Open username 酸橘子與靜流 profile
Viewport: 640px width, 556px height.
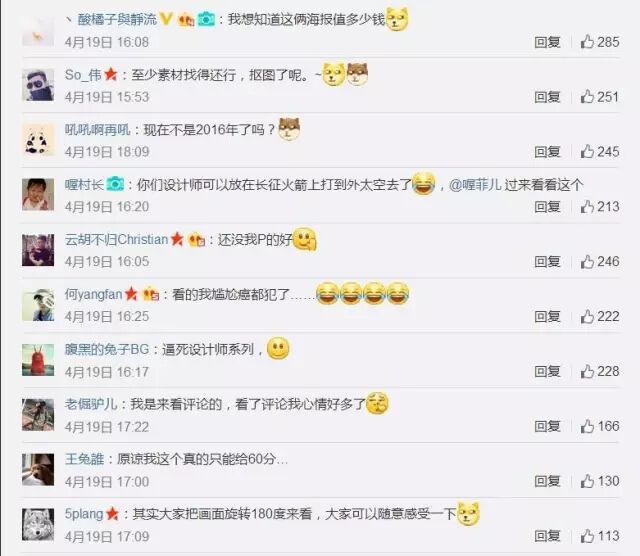click(117, 19)
